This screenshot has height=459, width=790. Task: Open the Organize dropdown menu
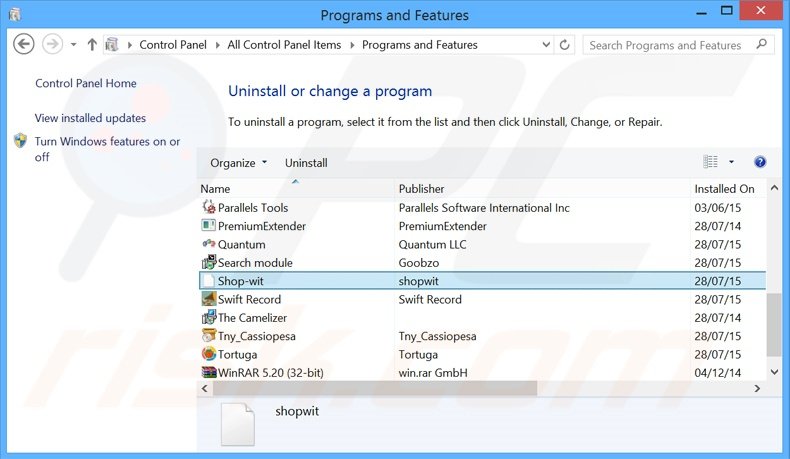[238, 163]
